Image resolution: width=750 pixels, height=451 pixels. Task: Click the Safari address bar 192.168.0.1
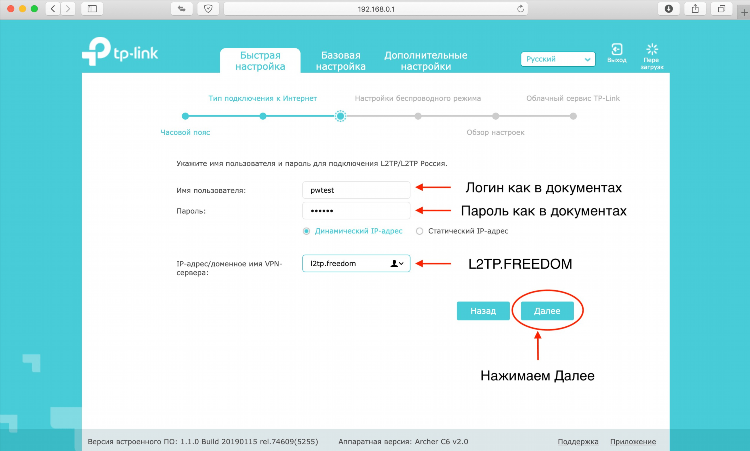375,9
